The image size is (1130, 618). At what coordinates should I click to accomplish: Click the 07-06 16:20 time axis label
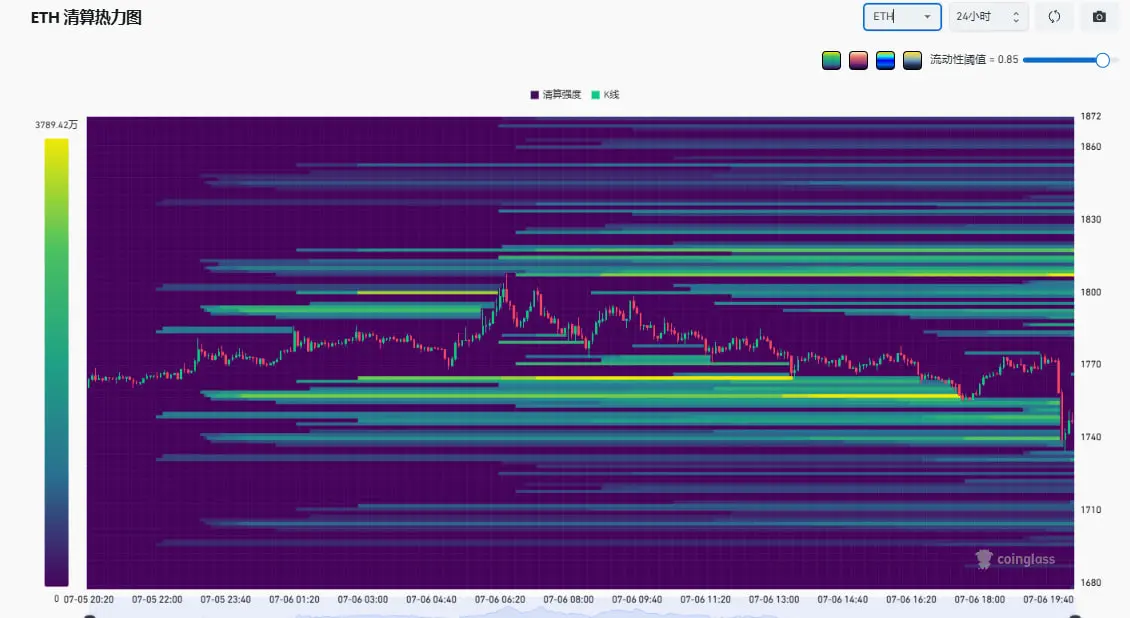pos(912,599)
